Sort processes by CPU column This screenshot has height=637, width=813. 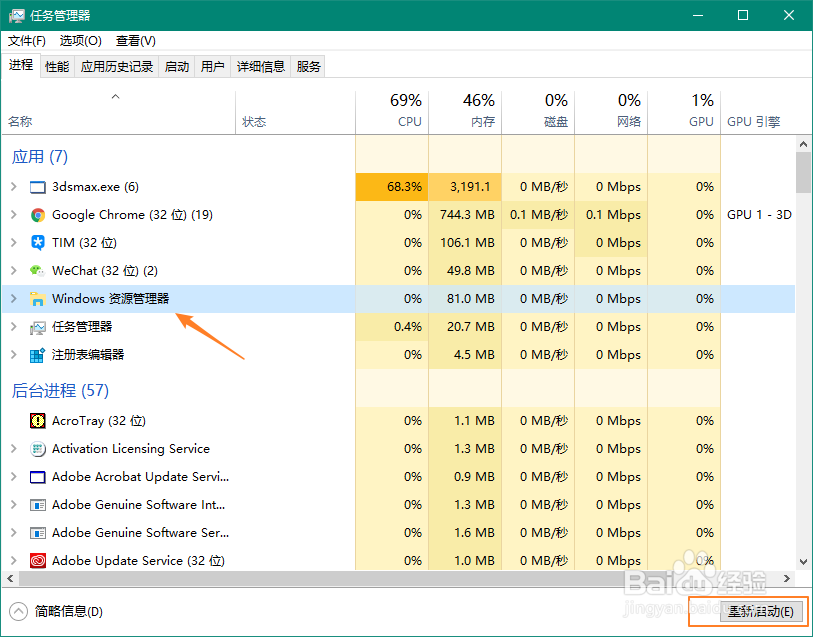pos(393,112)
